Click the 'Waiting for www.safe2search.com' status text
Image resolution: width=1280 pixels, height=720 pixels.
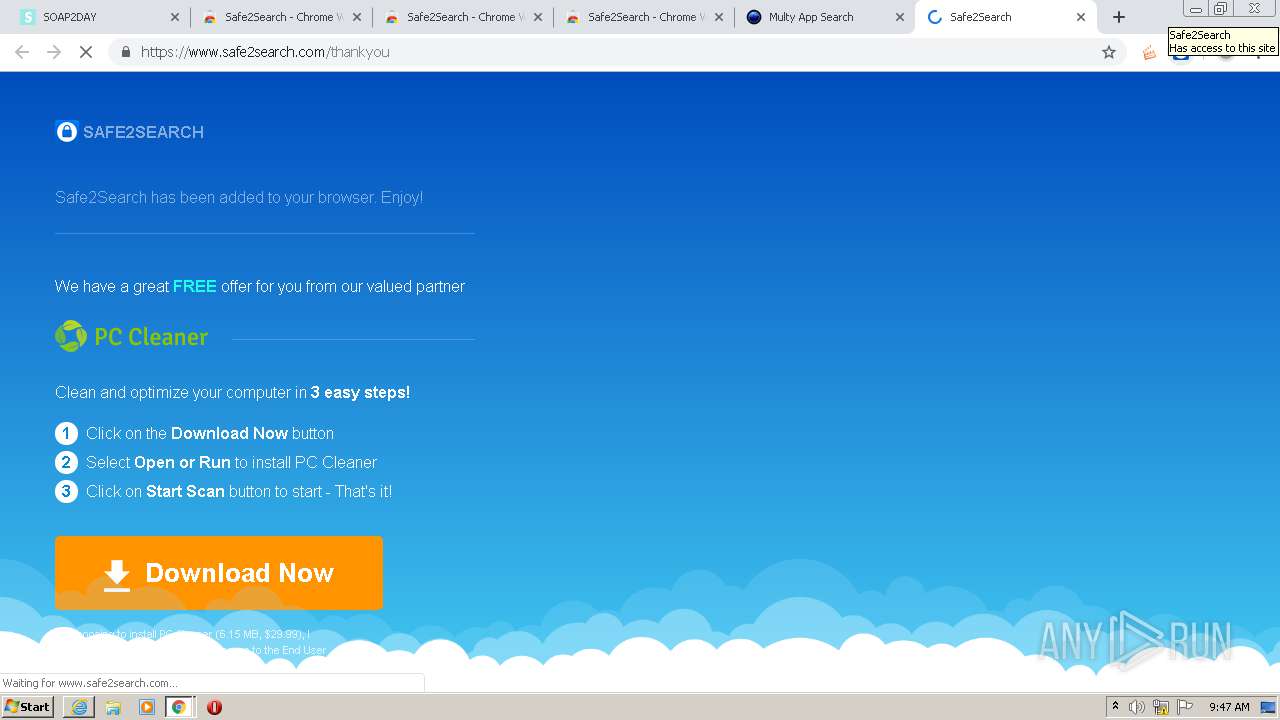90,683
